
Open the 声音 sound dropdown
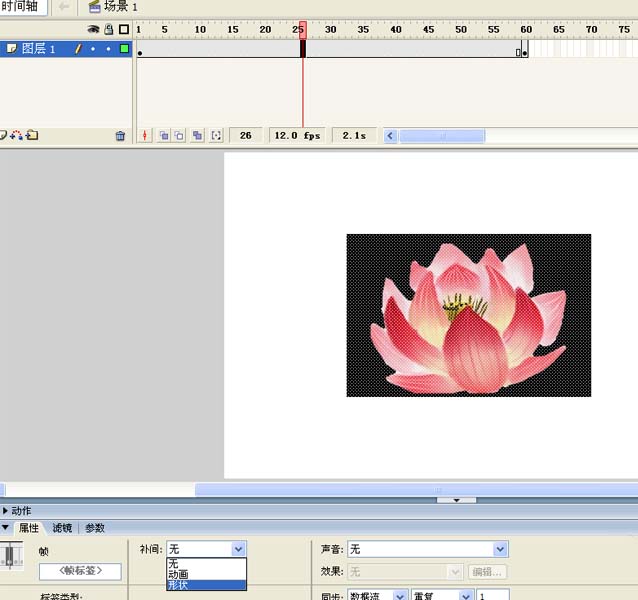click(x=500, y=549)
